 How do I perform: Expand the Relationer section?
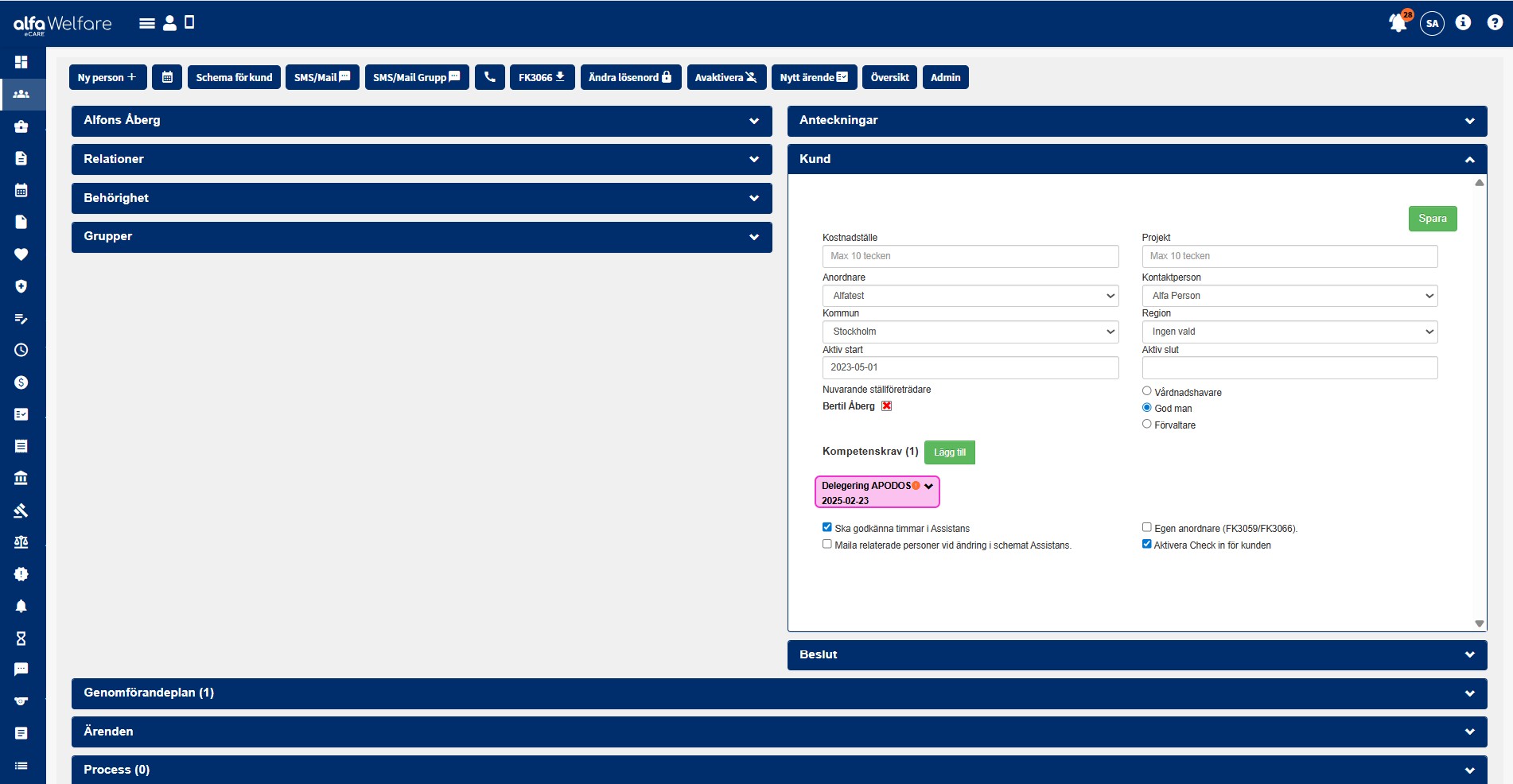point(422,159)
